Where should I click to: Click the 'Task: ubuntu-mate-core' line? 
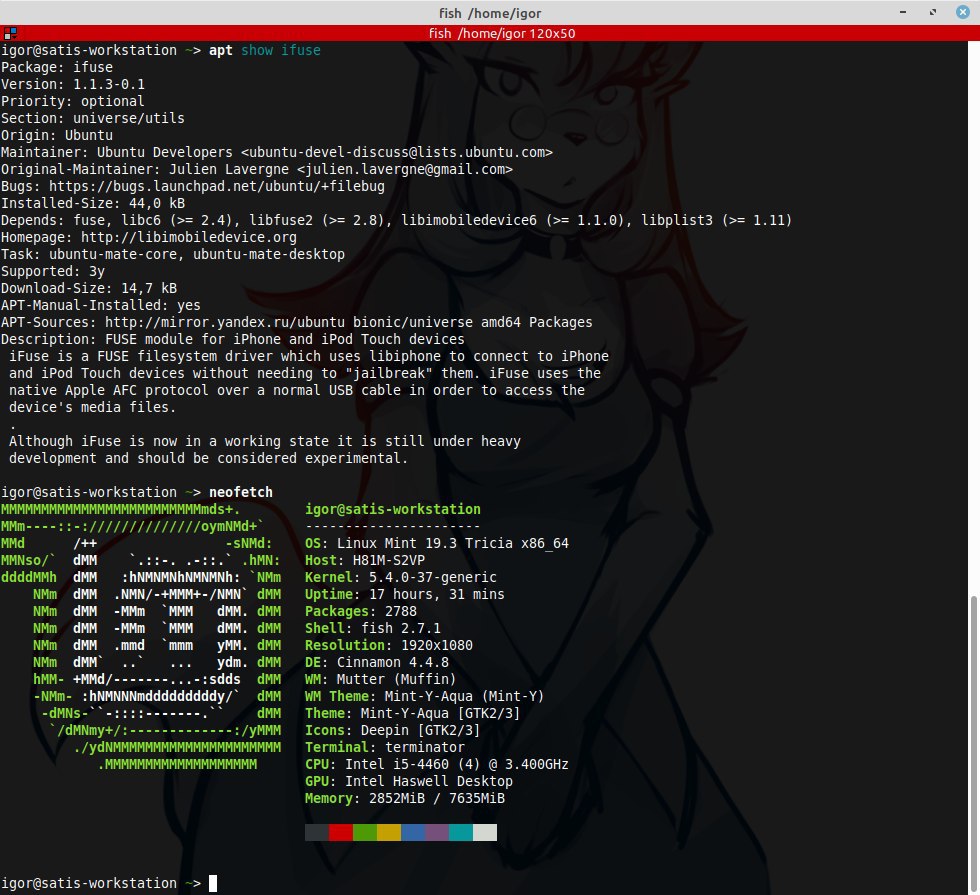[x=173, y=254]
